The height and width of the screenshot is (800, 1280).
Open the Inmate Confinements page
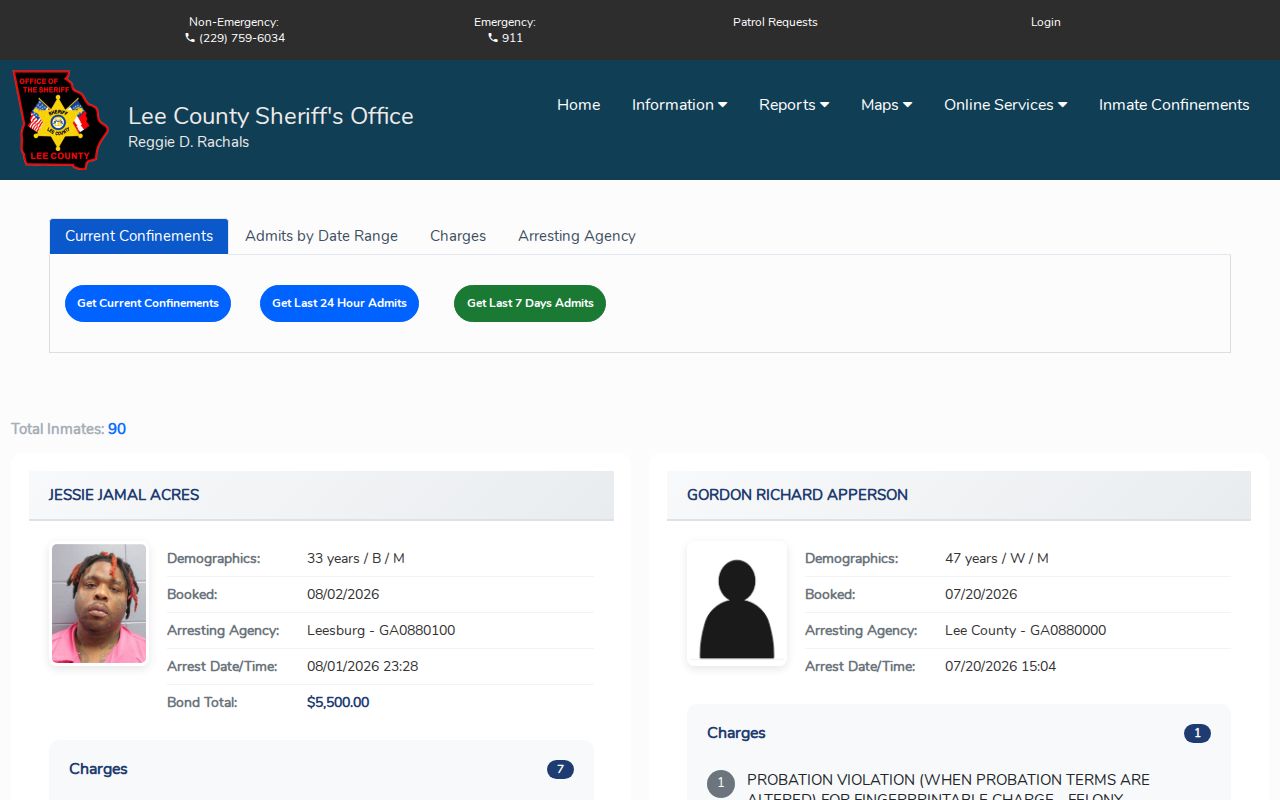(1174, 105)
